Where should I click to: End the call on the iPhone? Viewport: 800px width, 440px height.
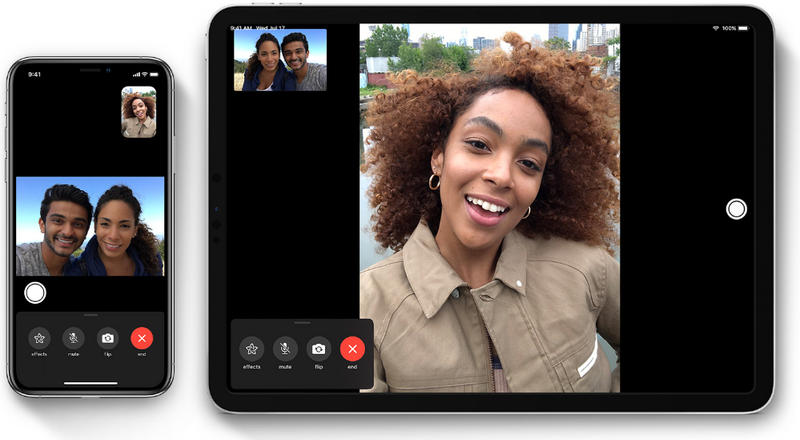(x=142, y=338)
